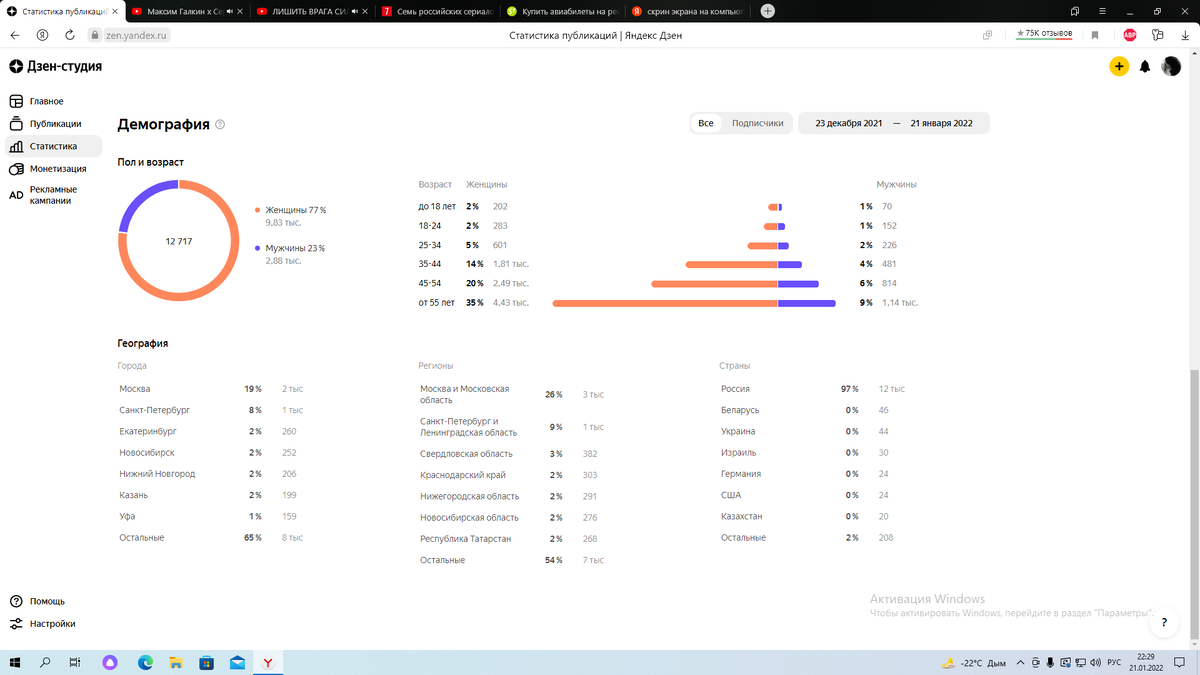Open the notifications bell
Screen dimensions: 1200x675
click(x=1145, y=66)
